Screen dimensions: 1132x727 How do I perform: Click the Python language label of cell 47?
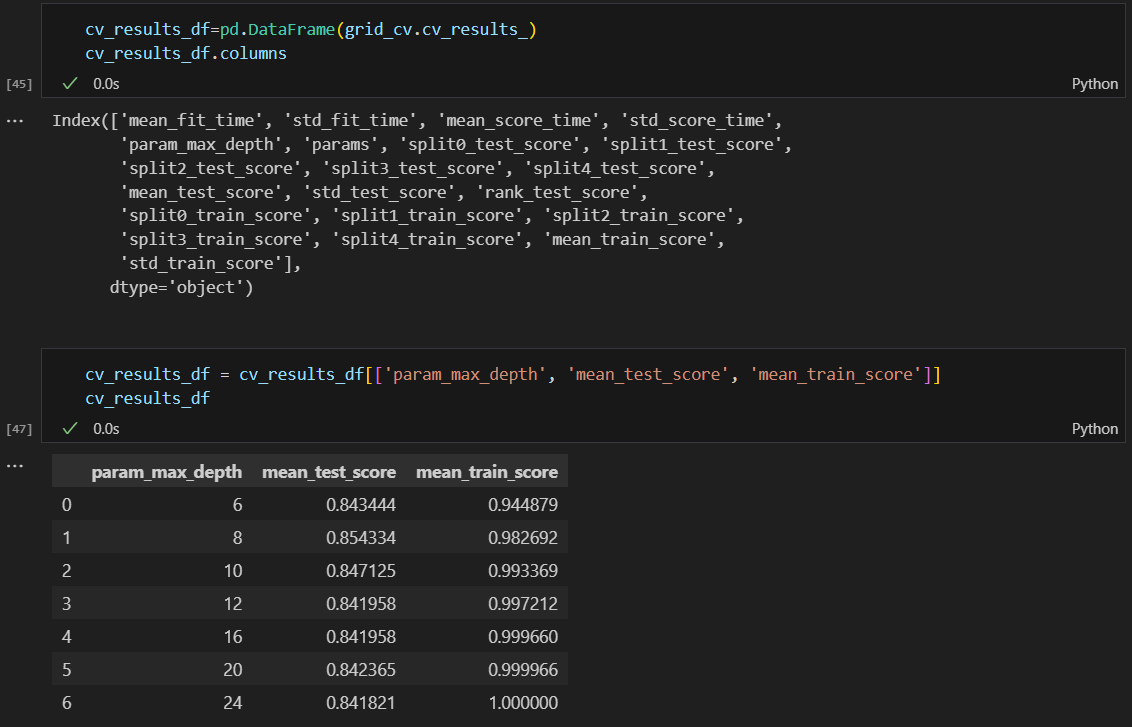click(1094, 429)
